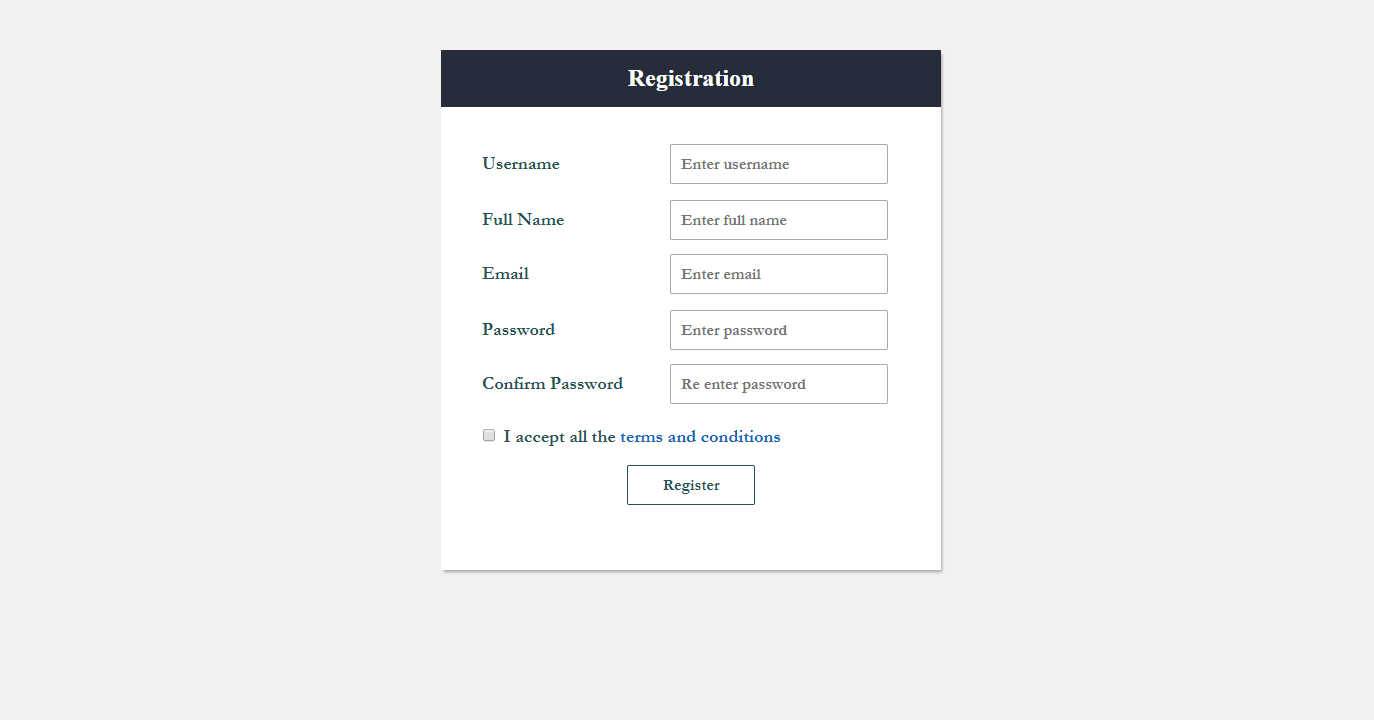Check the accept terms and conditions checkbox

click(x=488, y=435)
